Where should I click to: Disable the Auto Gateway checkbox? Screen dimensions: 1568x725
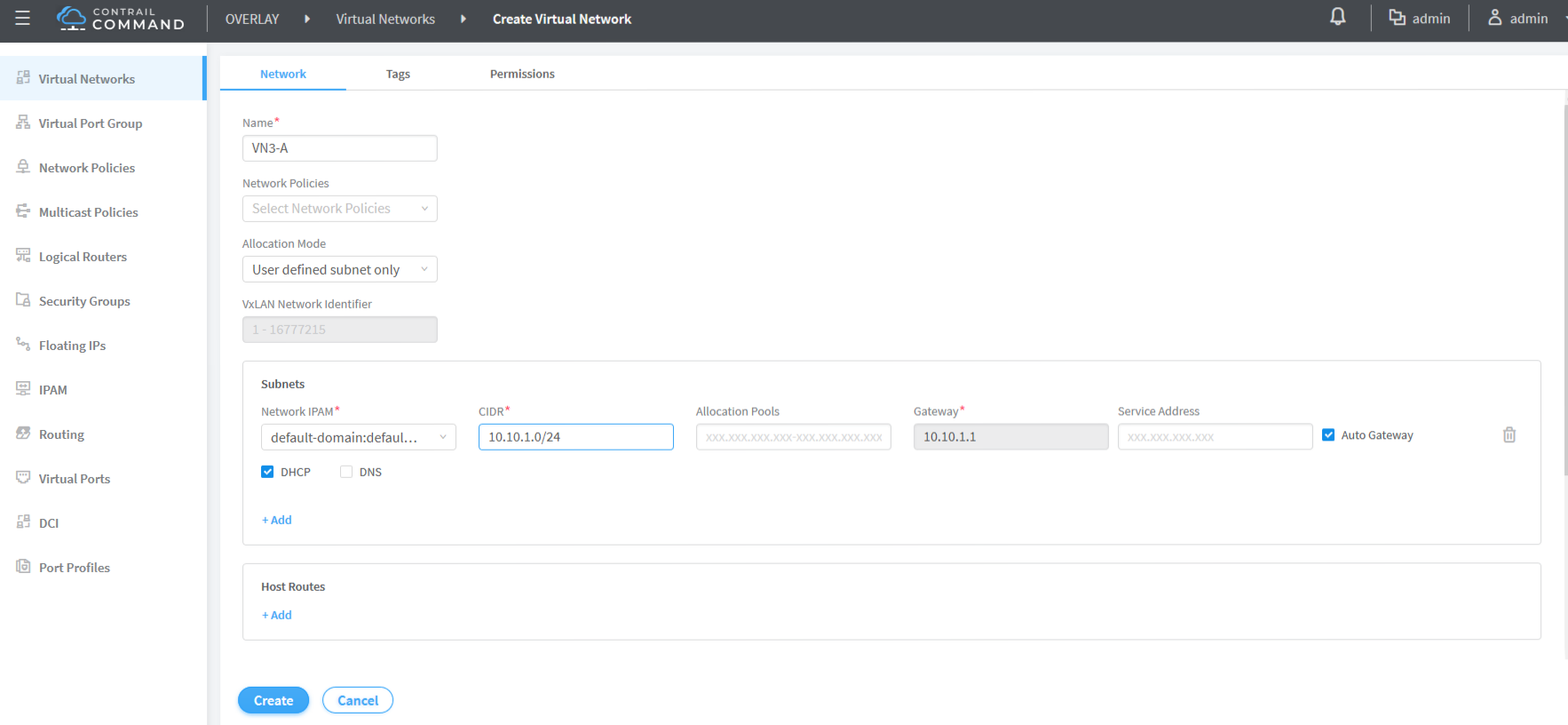[1328, 435]
